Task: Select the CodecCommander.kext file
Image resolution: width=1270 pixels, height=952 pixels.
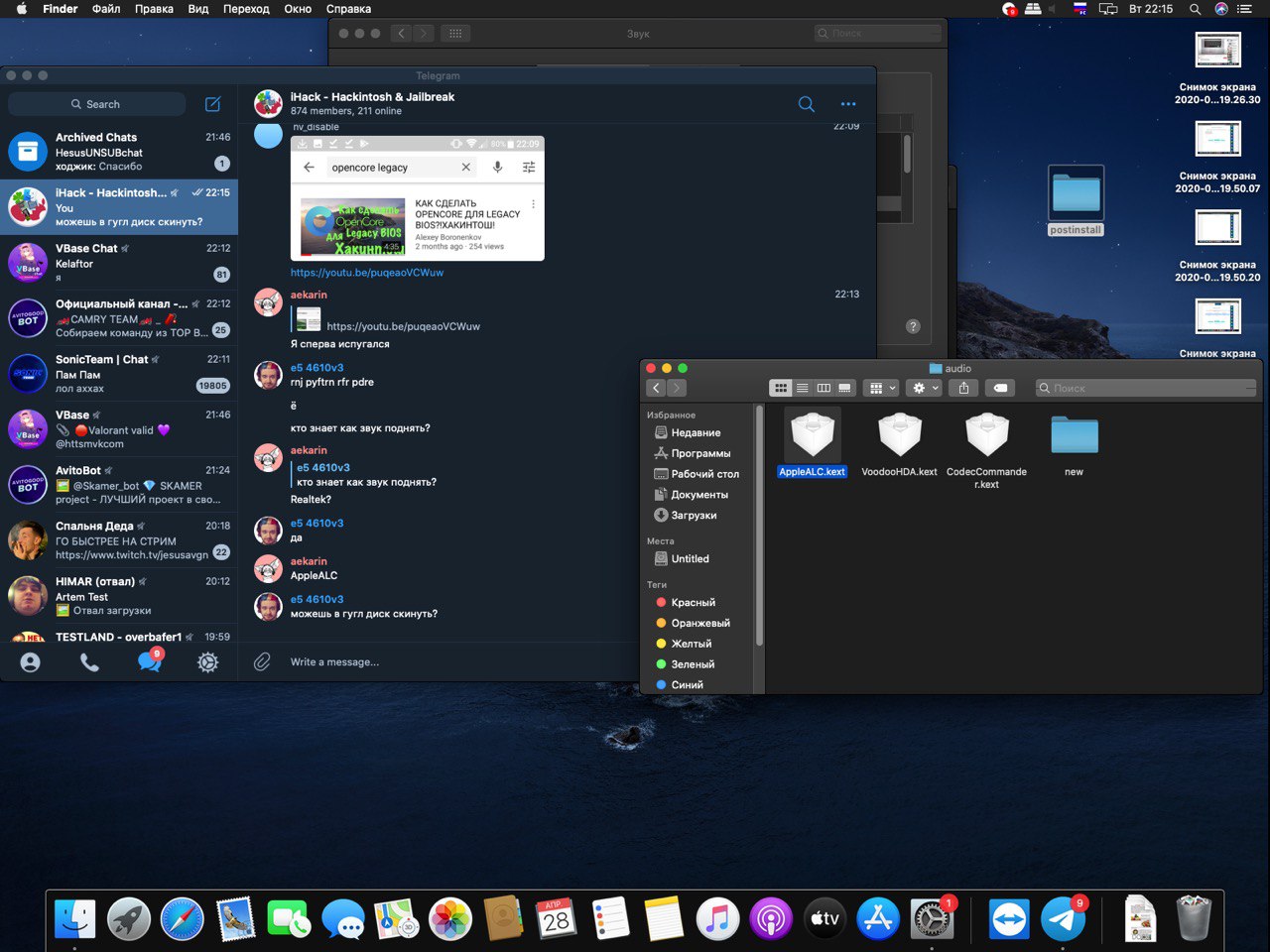Action: coord(986,450)
